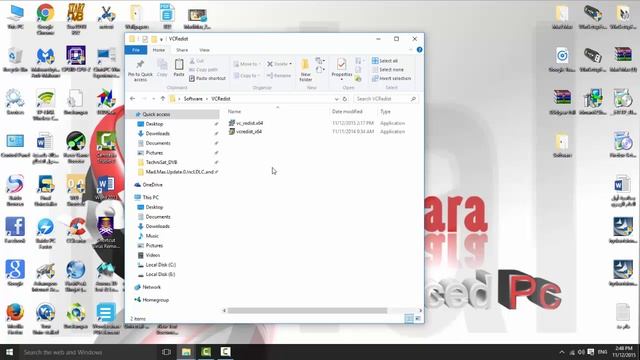Go back with the Back arrow
This screenshot has width=640, height=360.
tap(132, 99)
